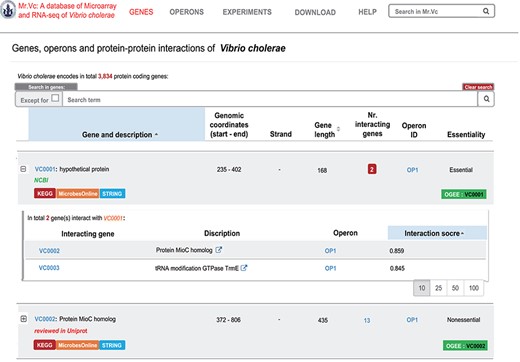Open MicrobesOnline badge for VC0001
This screenshot has height=362, width=520.
tap(78, 194)
